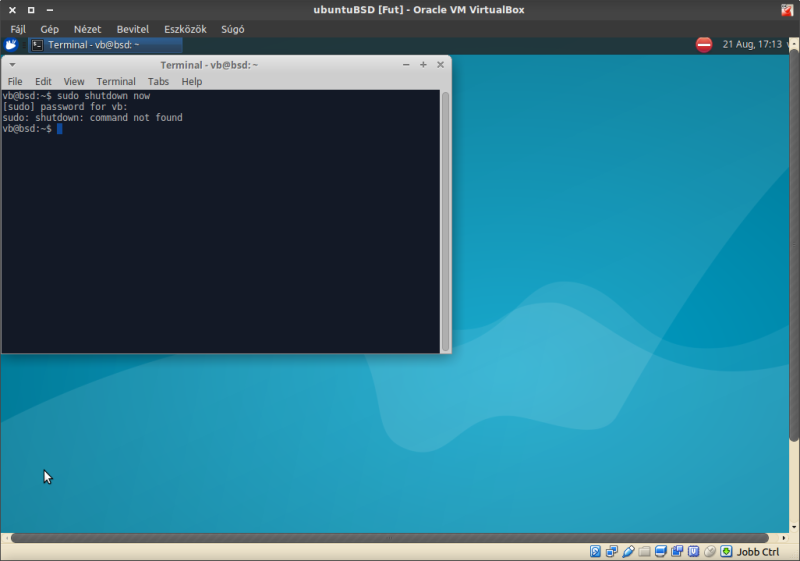
Task: Click the VirtualBox horizontal scrollbar thumb
Action: [x=390, y=538]
